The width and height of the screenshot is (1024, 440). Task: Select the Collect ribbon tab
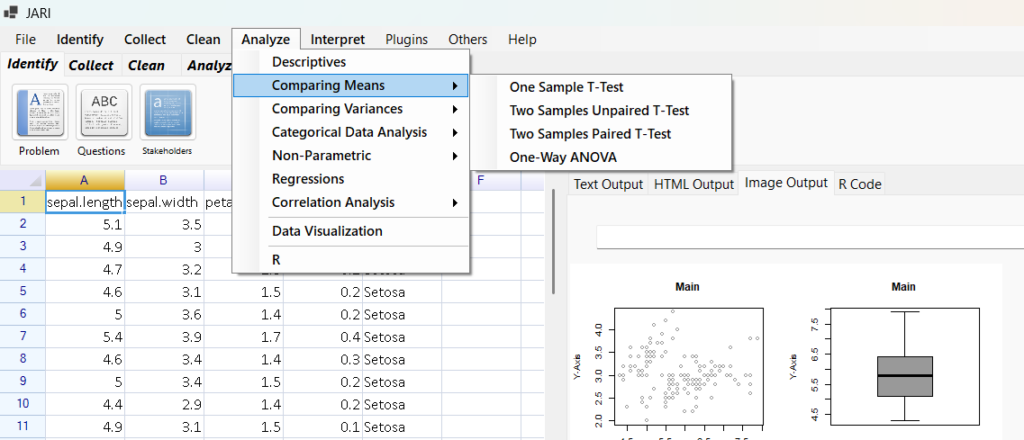point(91,65)
